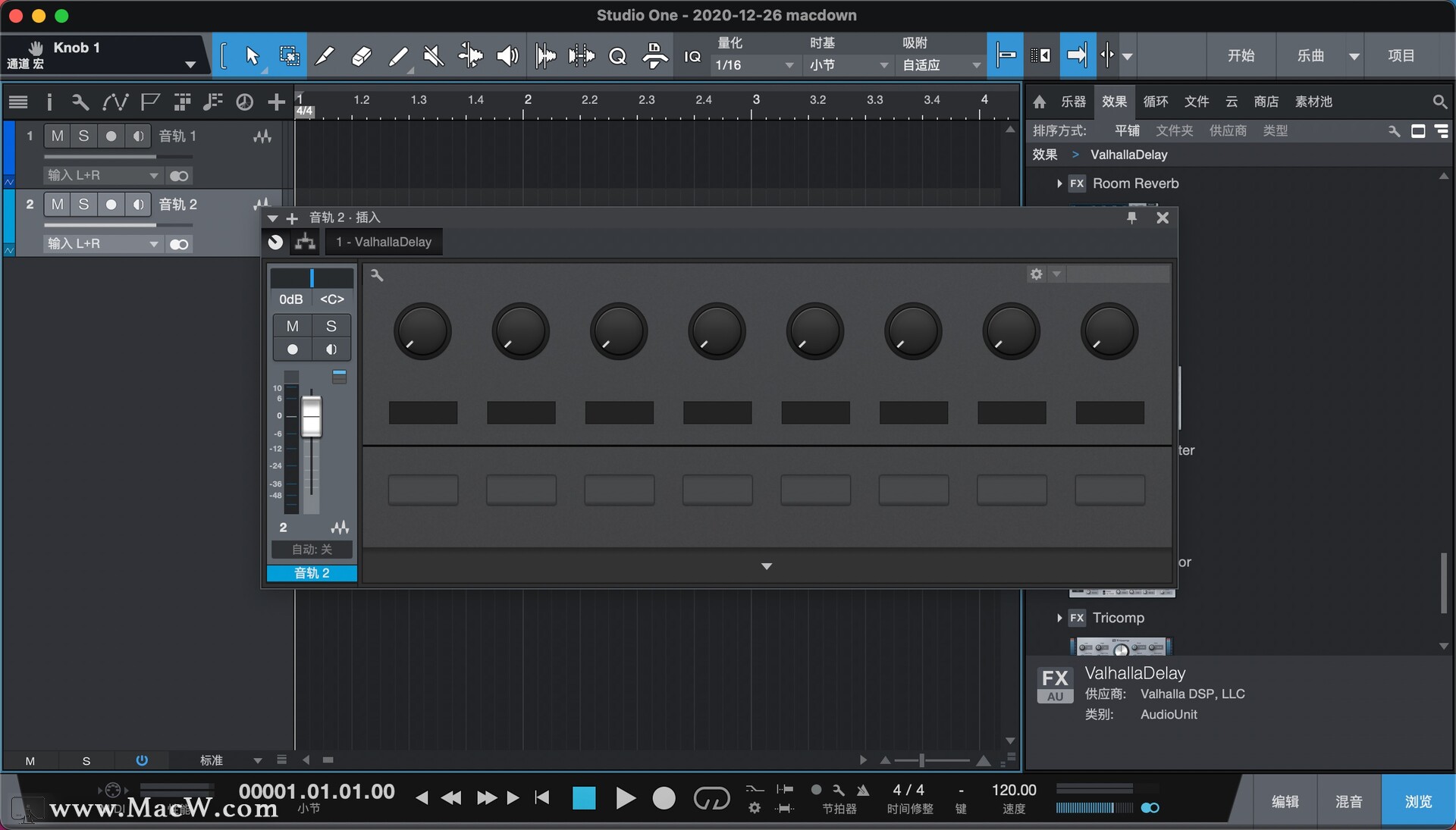Open snap 自适应 dropdown
This screenshot has height=830, width=1456.
(941, 65)
